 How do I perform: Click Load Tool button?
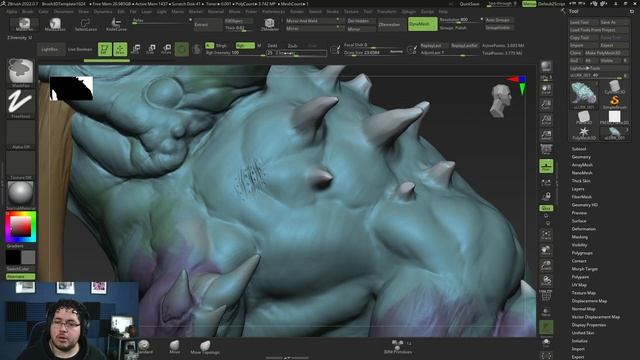(x=583, y=22)
